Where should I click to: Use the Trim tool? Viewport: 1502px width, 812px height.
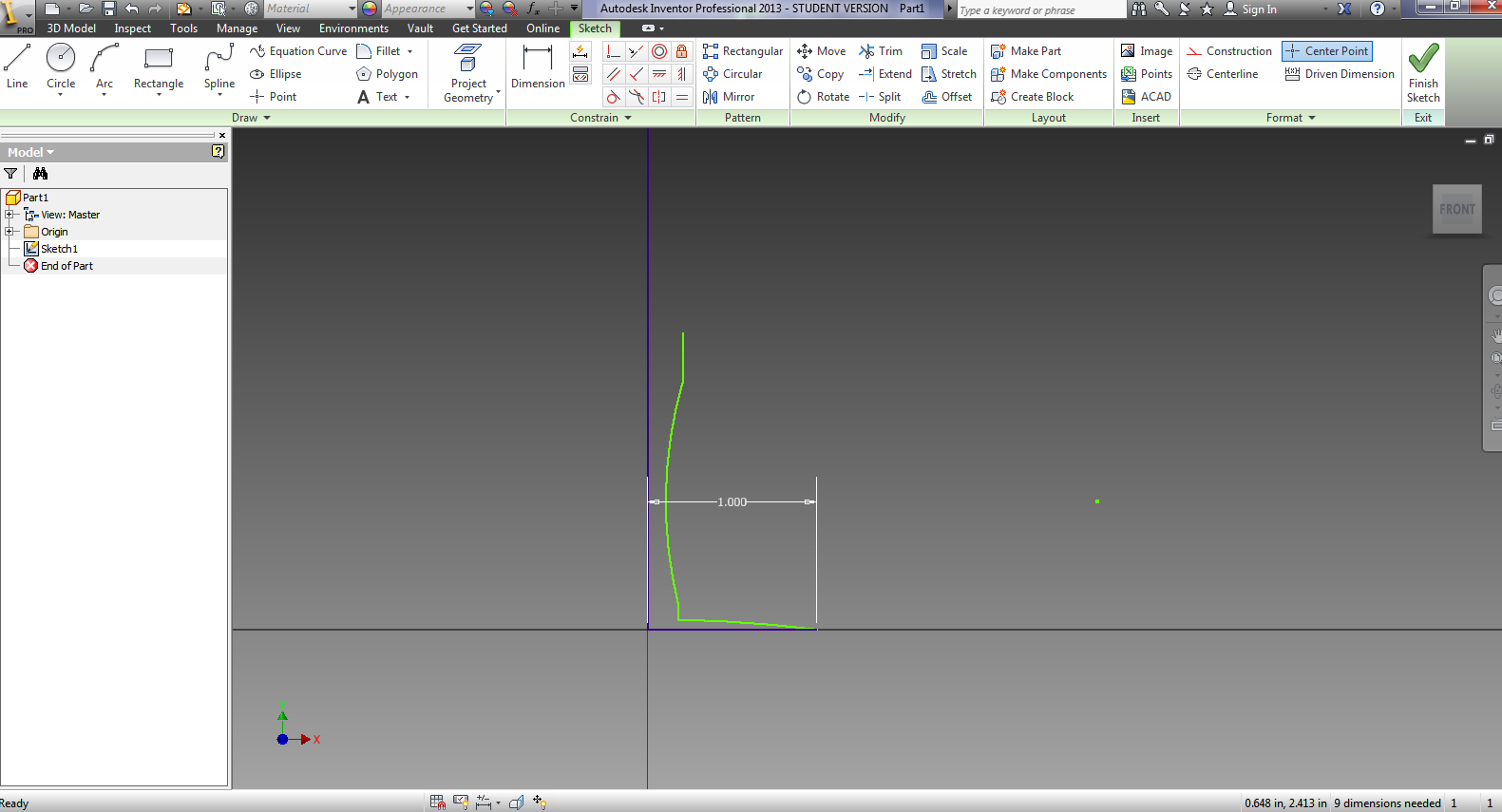pos(881,51)
